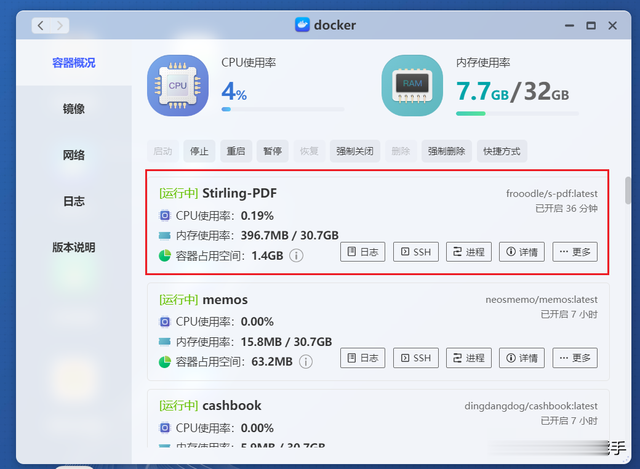
Task: Click the Stirling-PDF CPU usage chip icon
Action: [x=164, y=216]
